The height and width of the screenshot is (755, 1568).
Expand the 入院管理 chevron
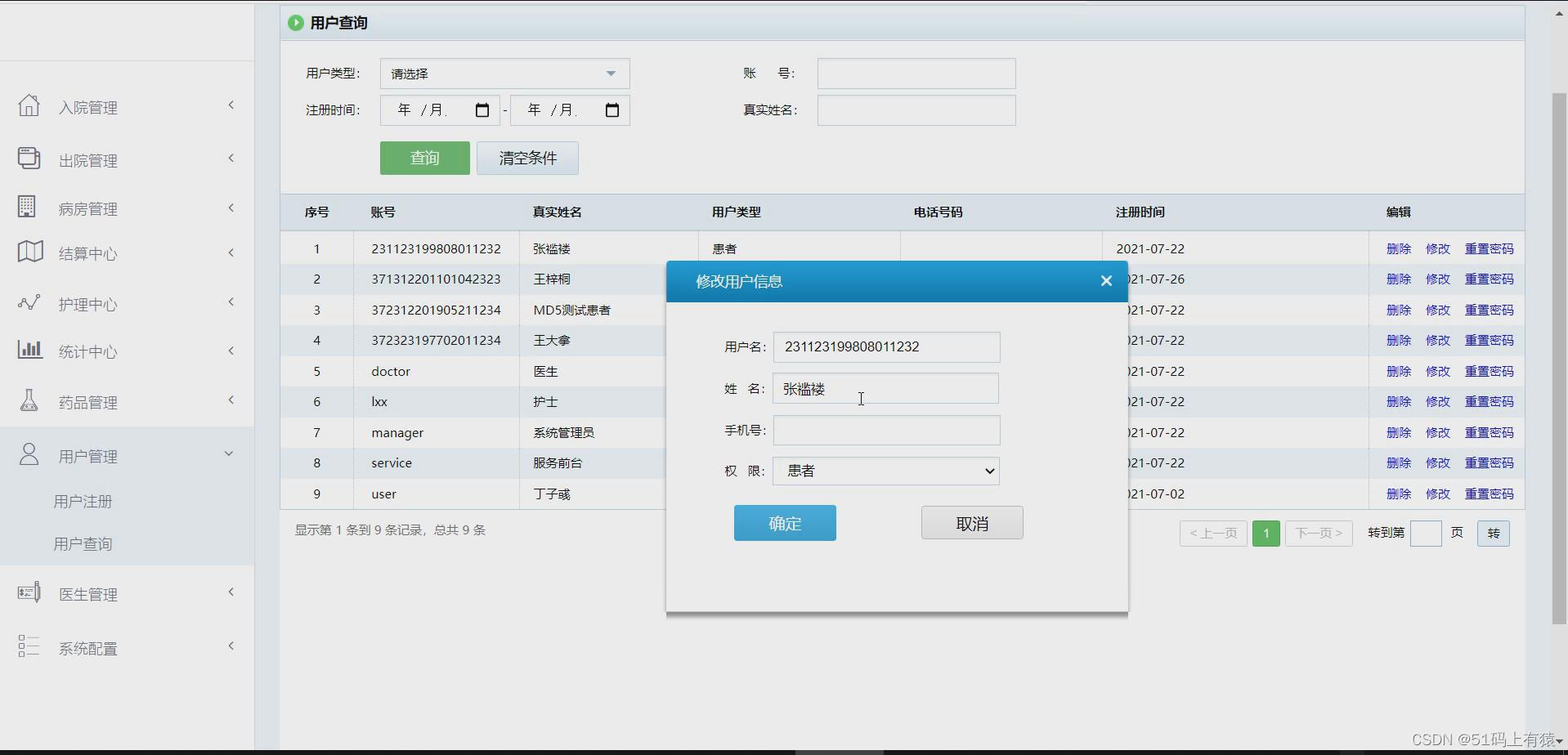[231, 105]
